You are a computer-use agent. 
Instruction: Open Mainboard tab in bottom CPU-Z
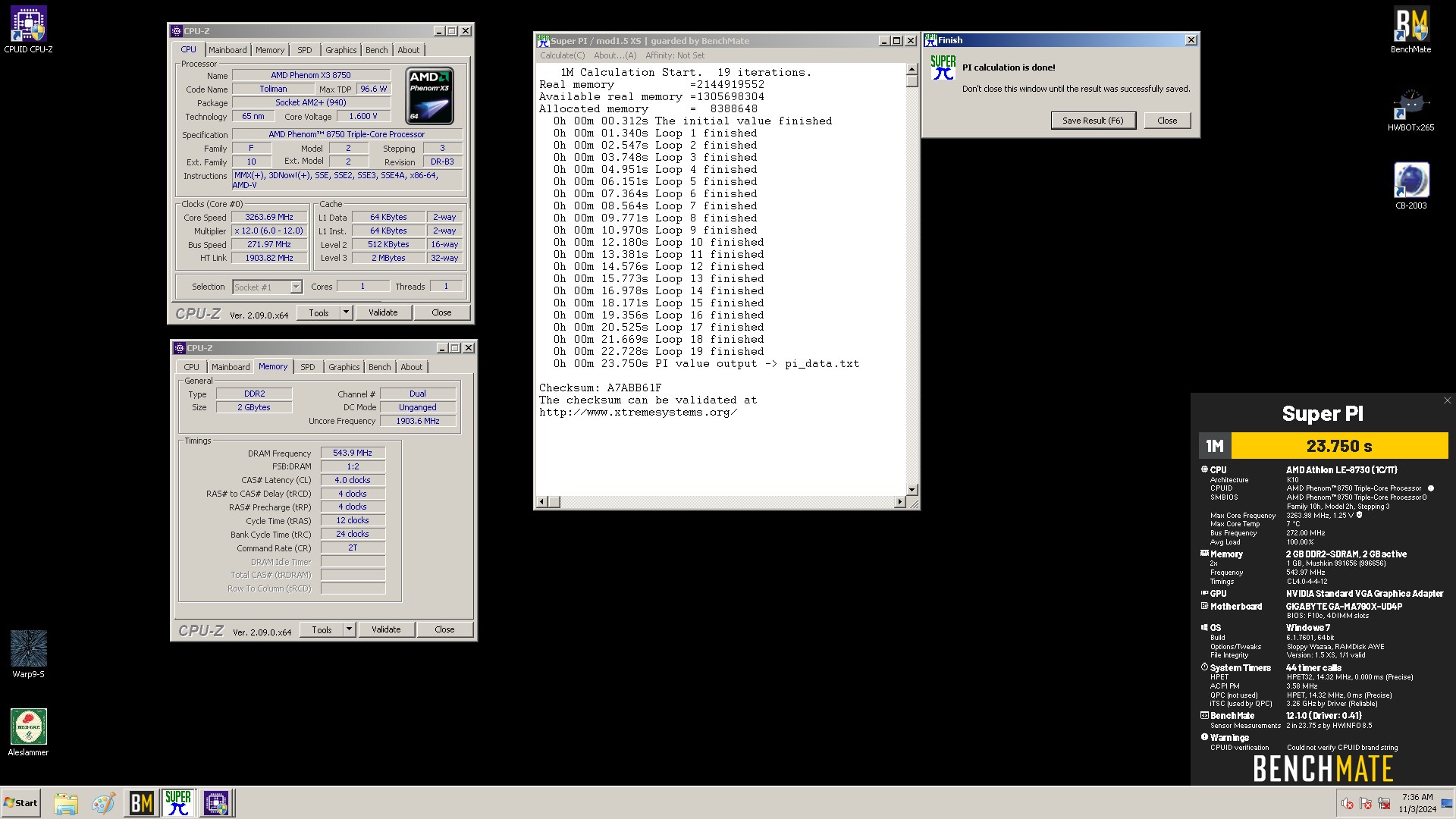(231, 367)
